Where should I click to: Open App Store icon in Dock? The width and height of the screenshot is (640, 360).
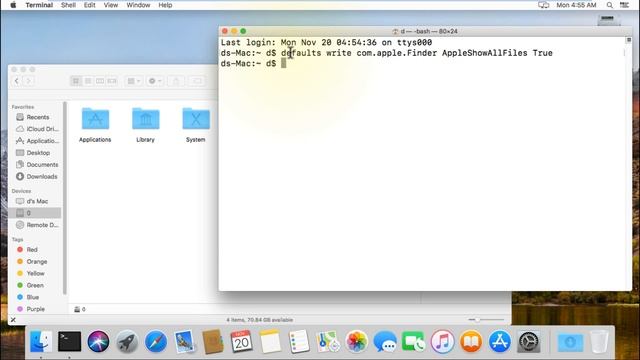pos(500,341)
